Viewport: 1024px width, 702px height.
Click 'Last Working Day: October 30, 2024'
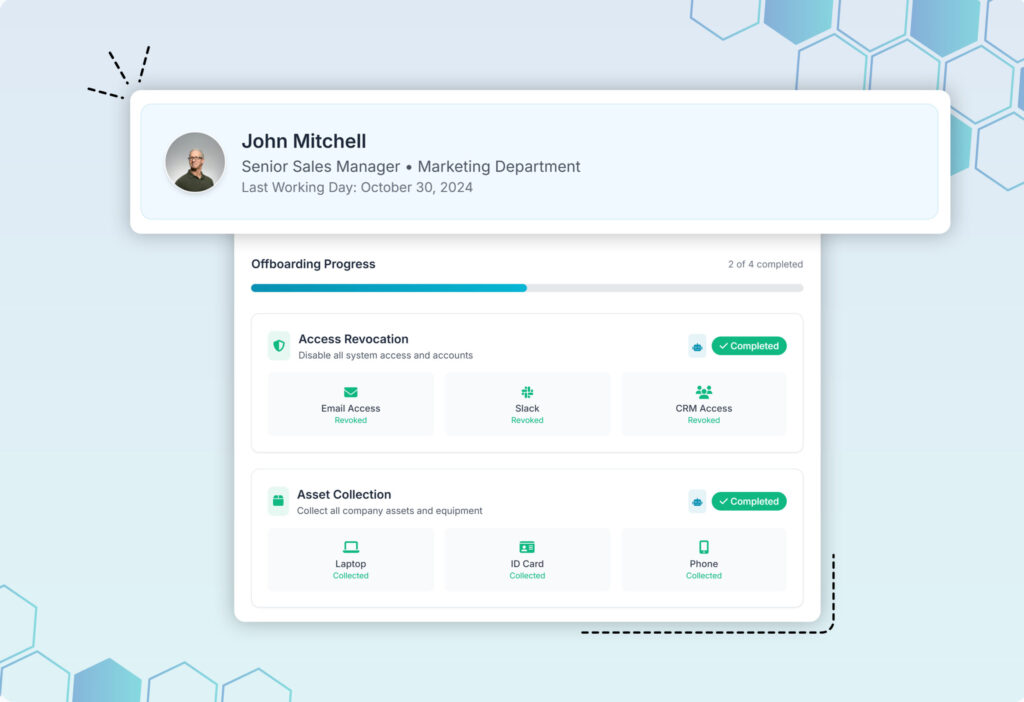(x=357, y=187)
